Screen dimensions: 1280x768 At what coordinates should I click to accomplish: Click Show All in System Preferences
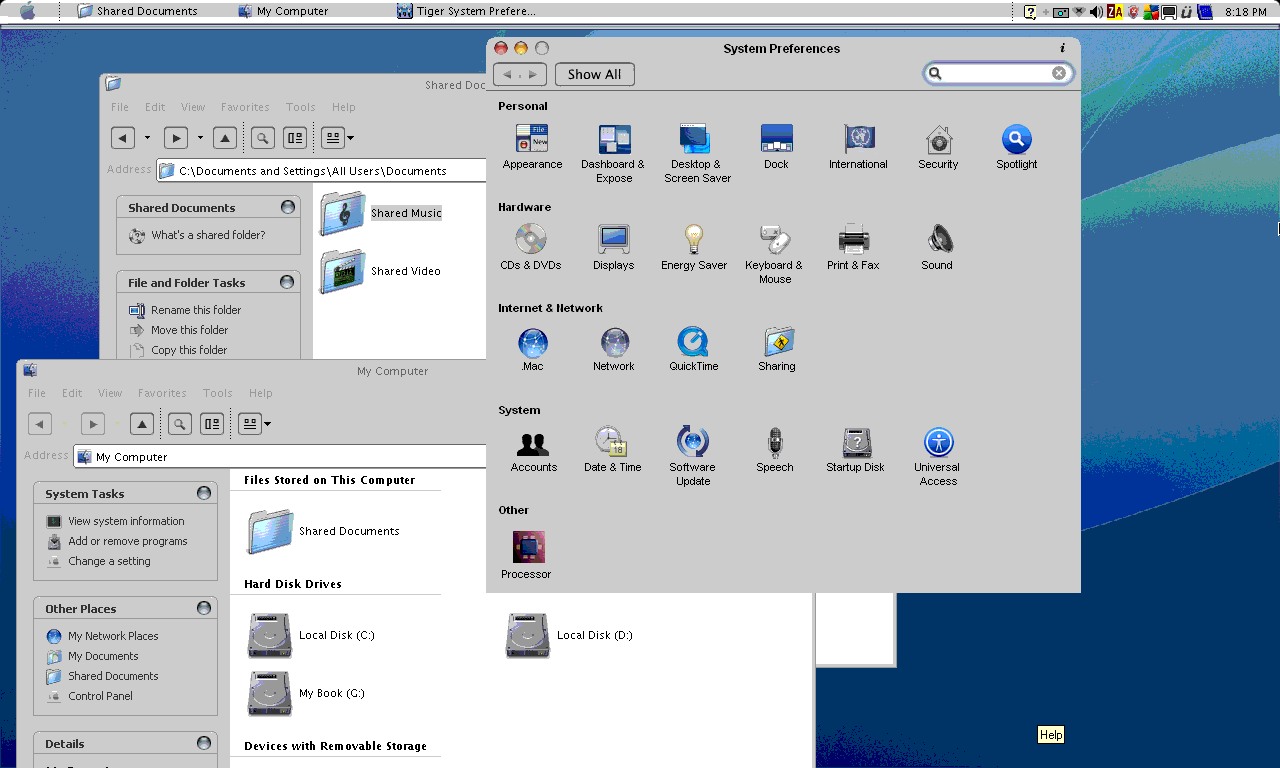pyautogui.click(x=594, y=74)
